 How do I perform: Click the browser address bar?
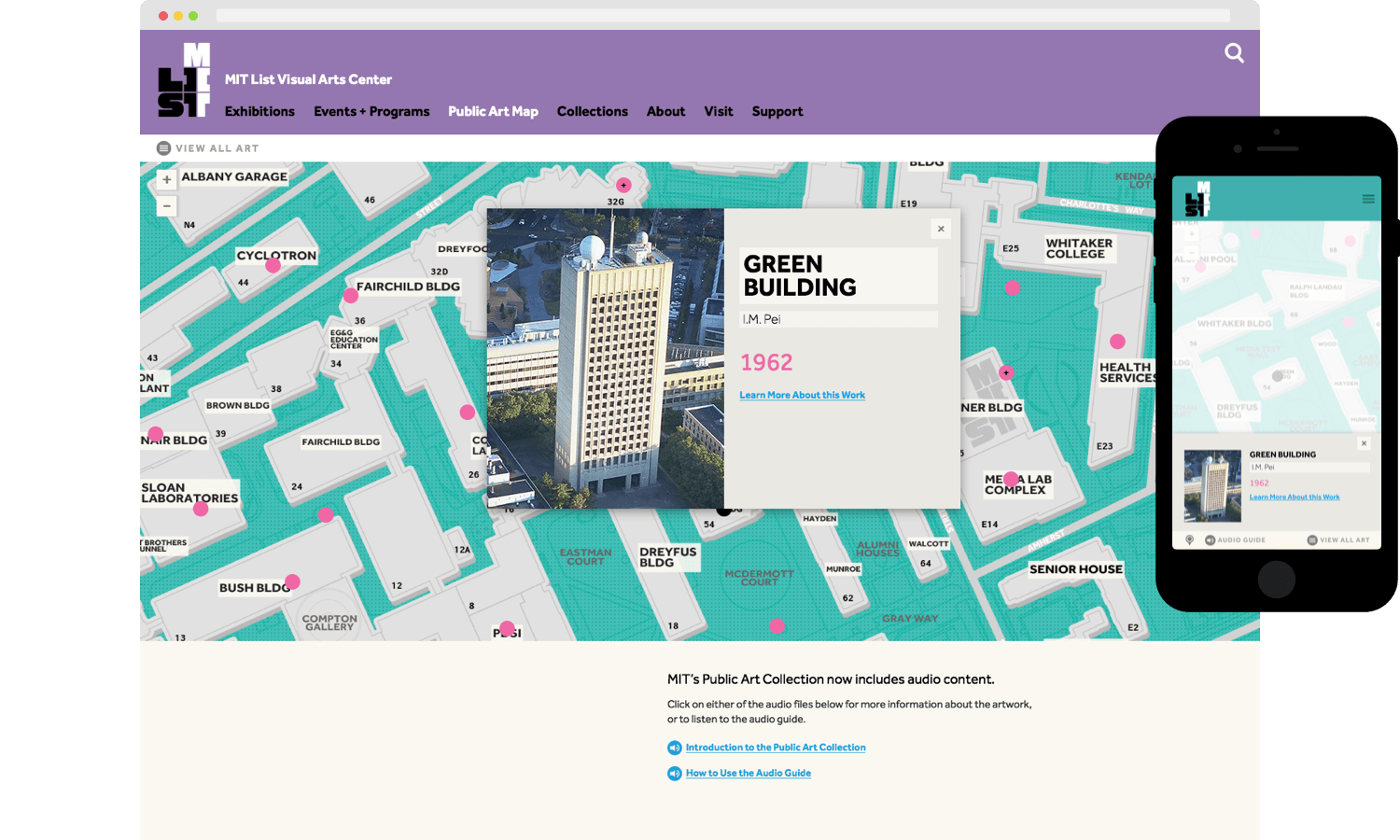tap(723, 16)
